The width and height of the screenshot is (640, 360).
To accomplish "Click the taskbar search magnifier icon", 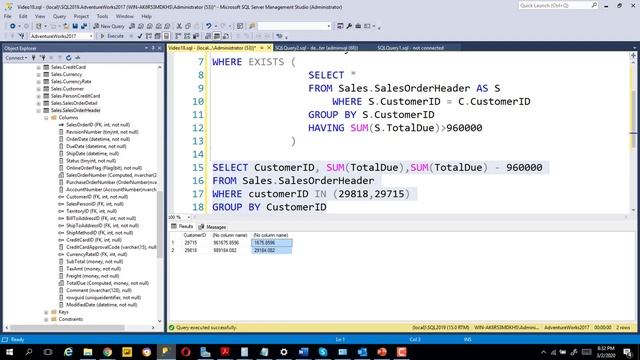I will point(29,352).
